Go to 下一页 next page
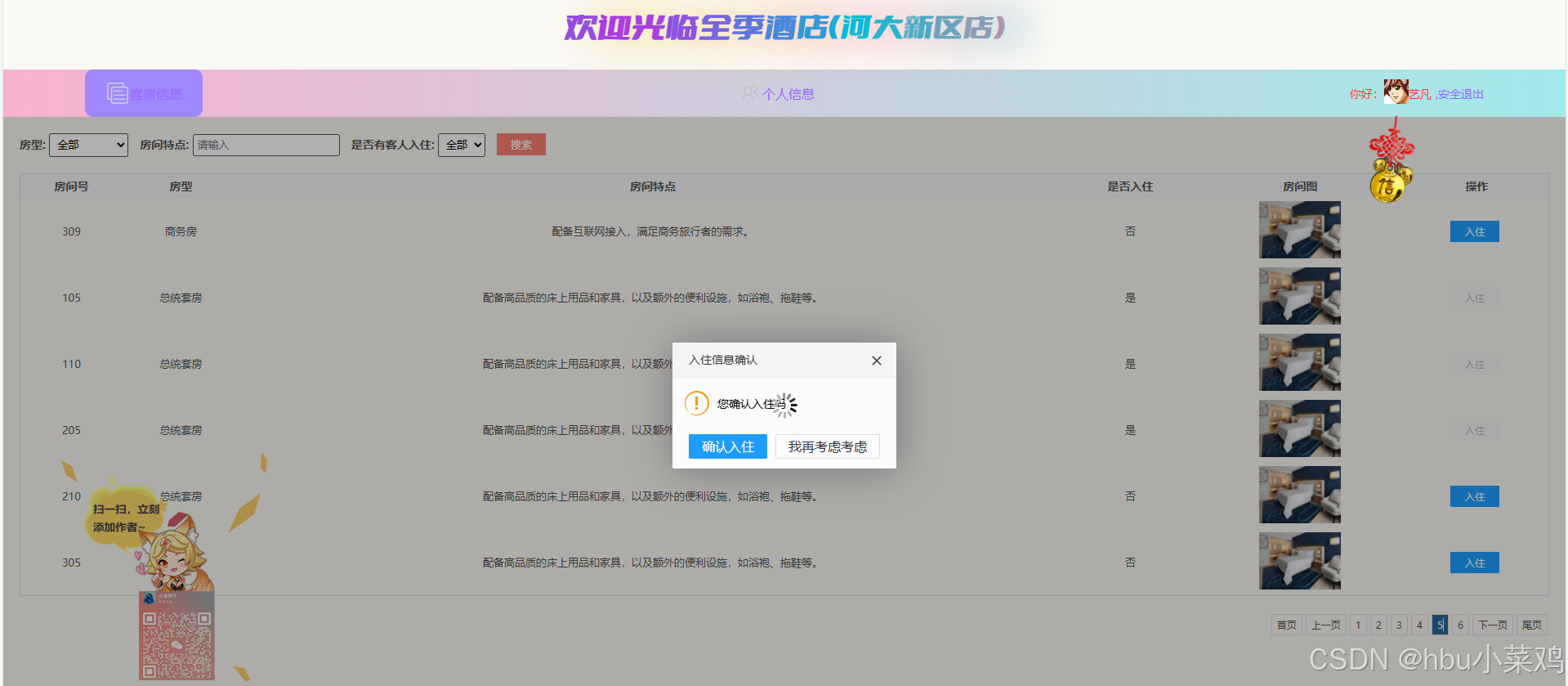This screenshot has width=1568, height=686. (x=1493, y=625)
